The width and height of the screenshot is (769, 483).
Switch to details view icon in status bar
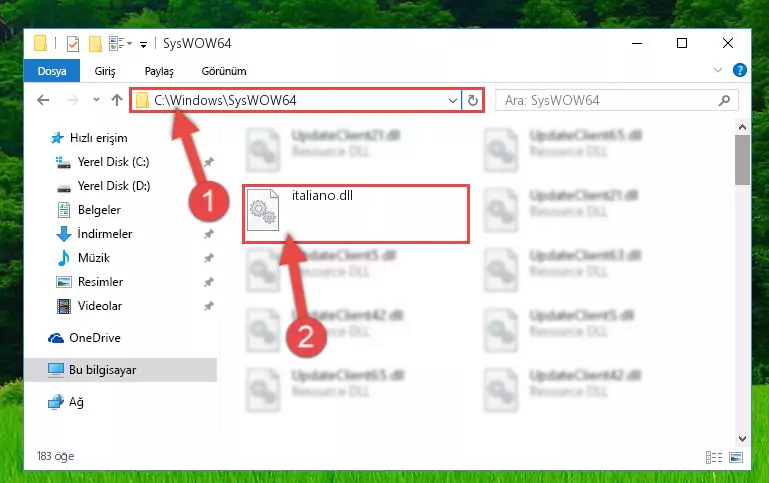pos(714,457)
